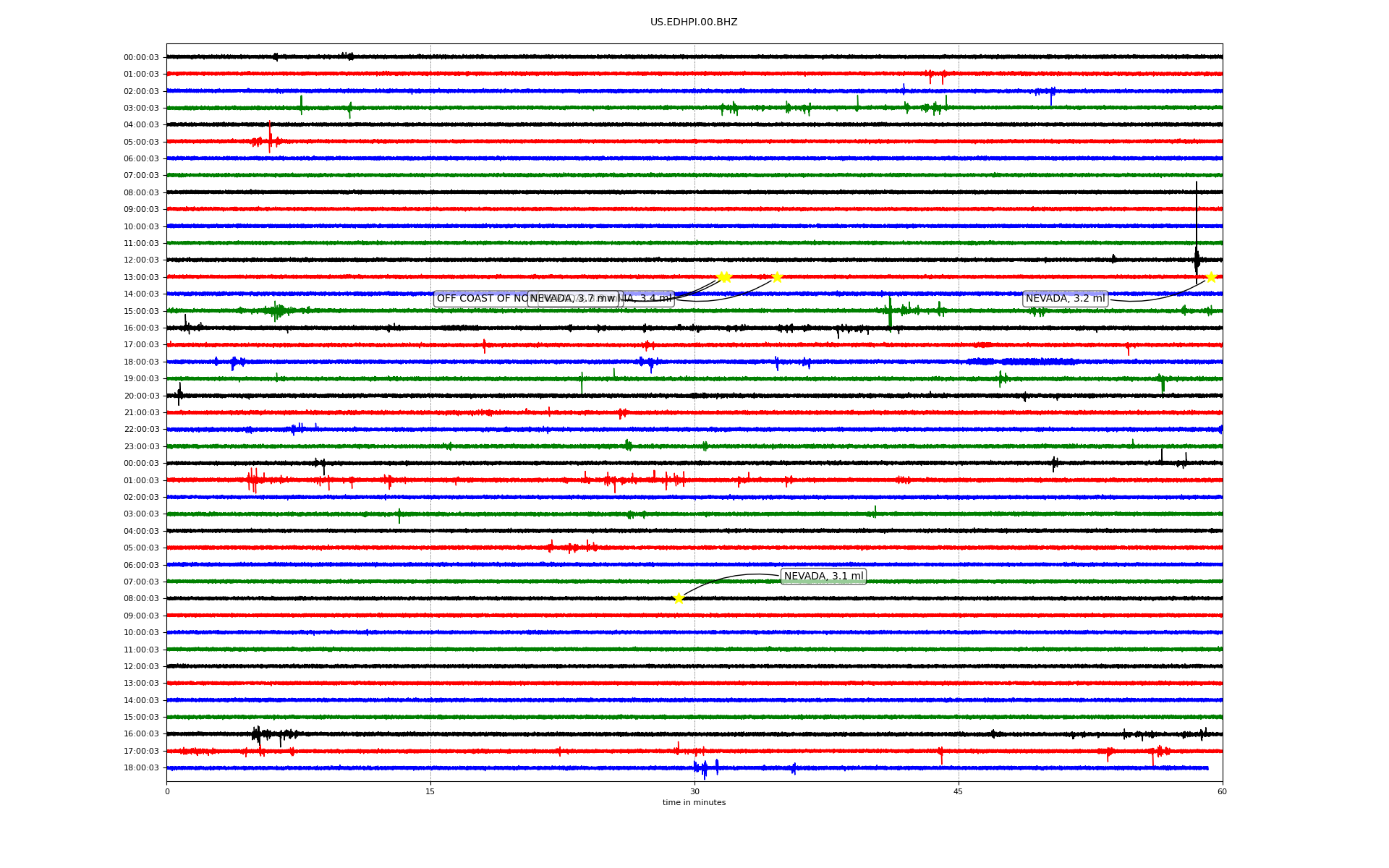This screenshot has height=868, width=1389.
Task: Click the yellow star linked to NEVADA, 3.1 ml
Action: coord(679,598)
